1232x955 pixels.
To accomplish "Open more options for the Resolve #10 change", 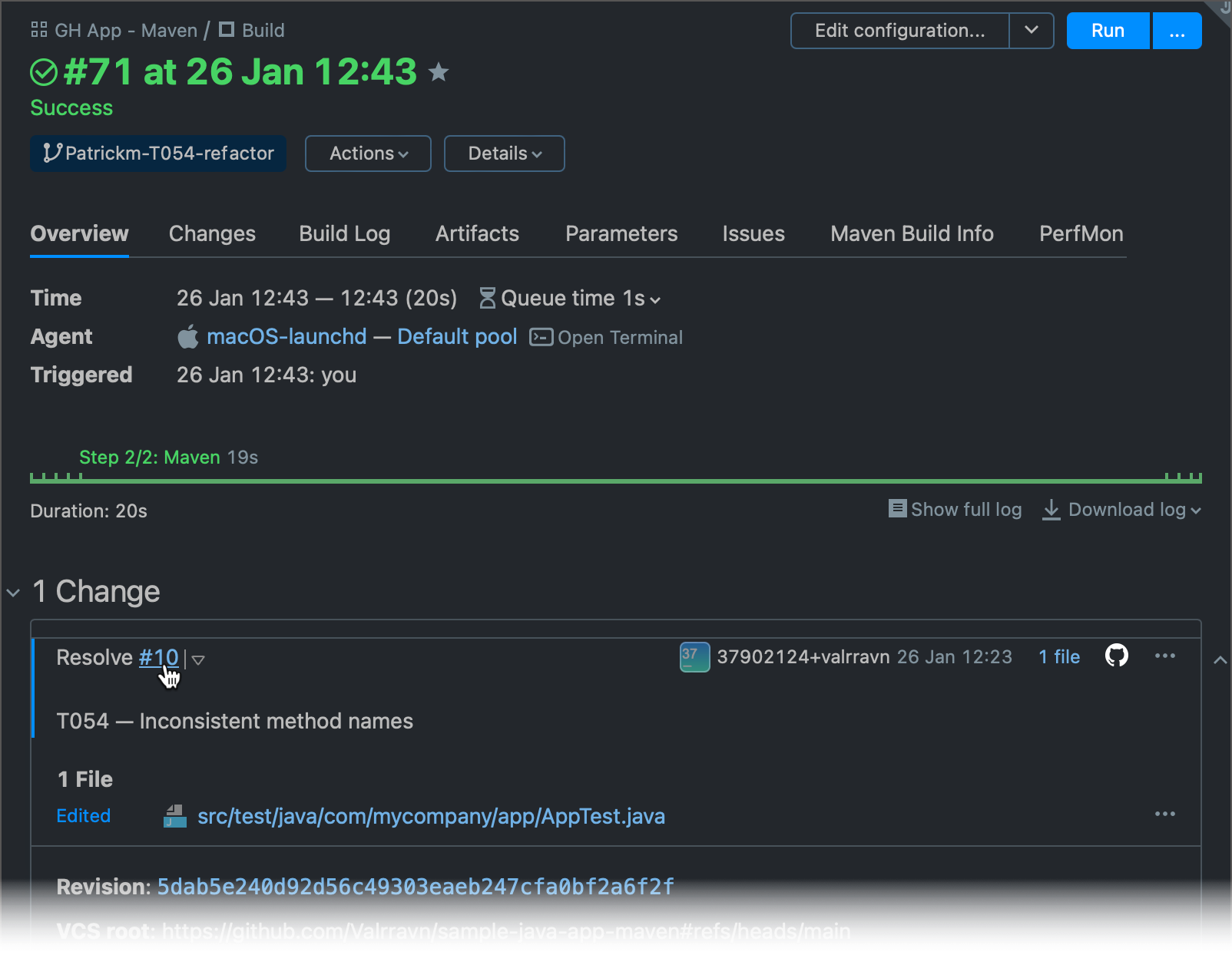I will pos(1165,656).
